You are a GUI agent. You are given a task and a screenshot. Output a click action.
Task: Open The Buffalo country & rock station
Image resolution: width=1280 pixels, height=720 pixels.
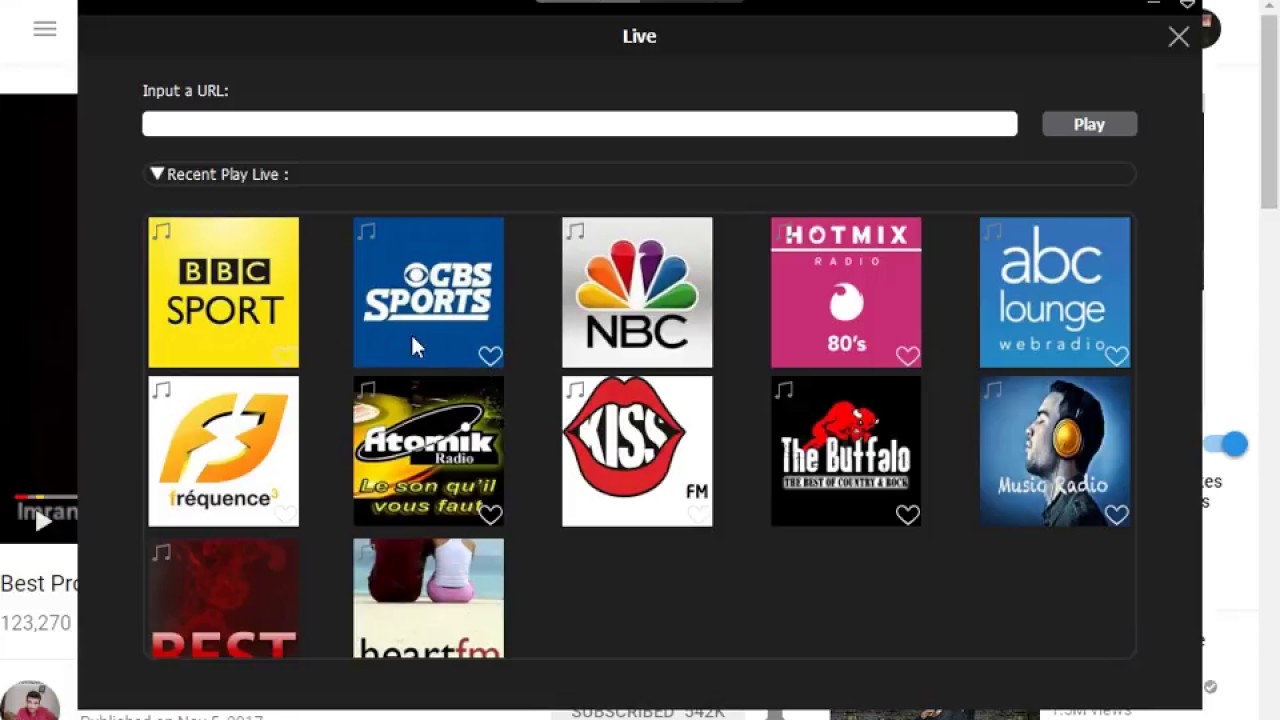click(x=846, y=451)
